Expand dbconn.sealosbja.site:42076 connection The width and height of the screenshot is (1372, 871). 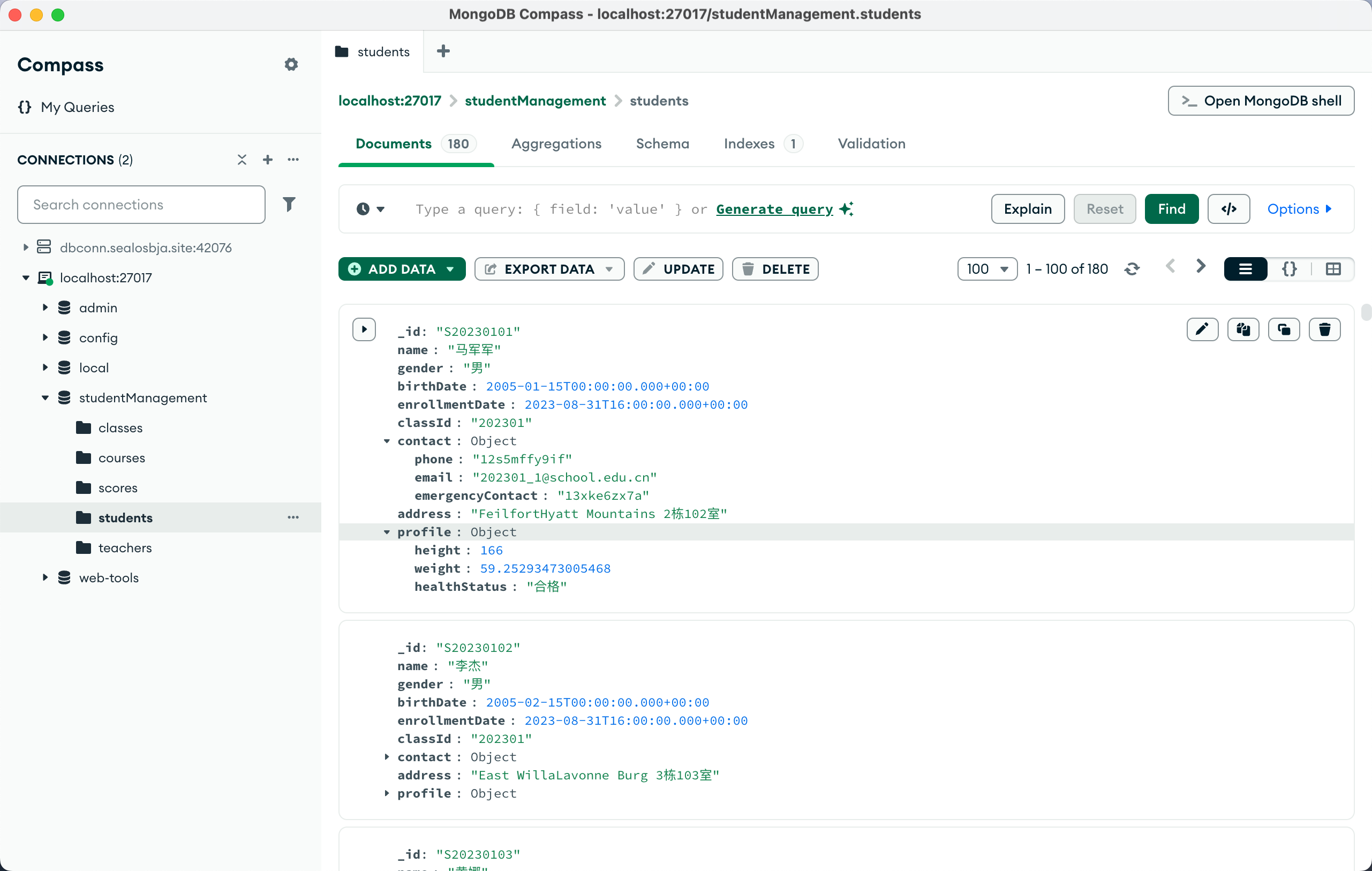point(26,247)
